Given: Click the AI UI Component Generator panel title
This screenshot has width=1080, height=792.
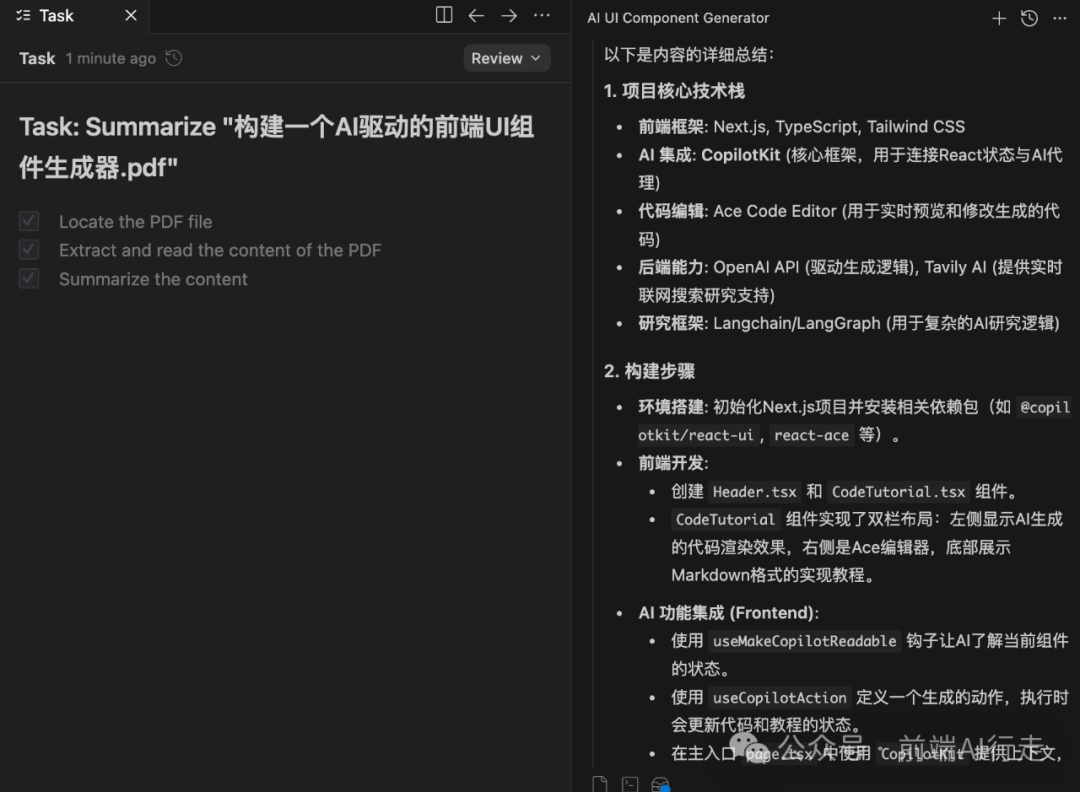Looking at the screenshot, I should (678, 17).
